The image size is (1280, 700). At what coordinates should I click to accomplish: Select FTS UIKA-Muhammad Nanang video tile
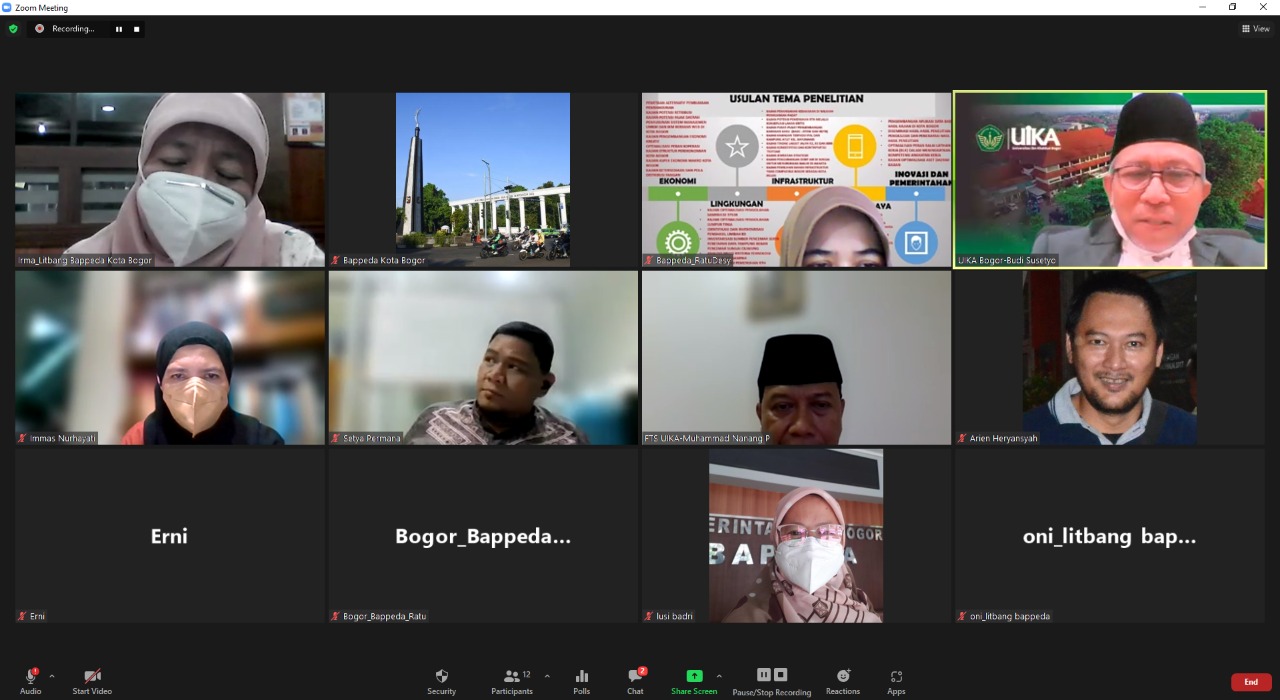(796, 358)
